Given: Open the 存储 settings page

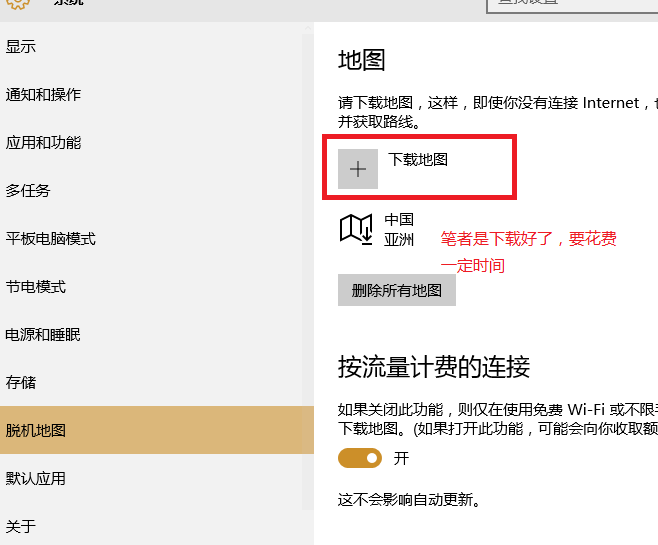Looking at the screenshot, I should click(21, 383).
